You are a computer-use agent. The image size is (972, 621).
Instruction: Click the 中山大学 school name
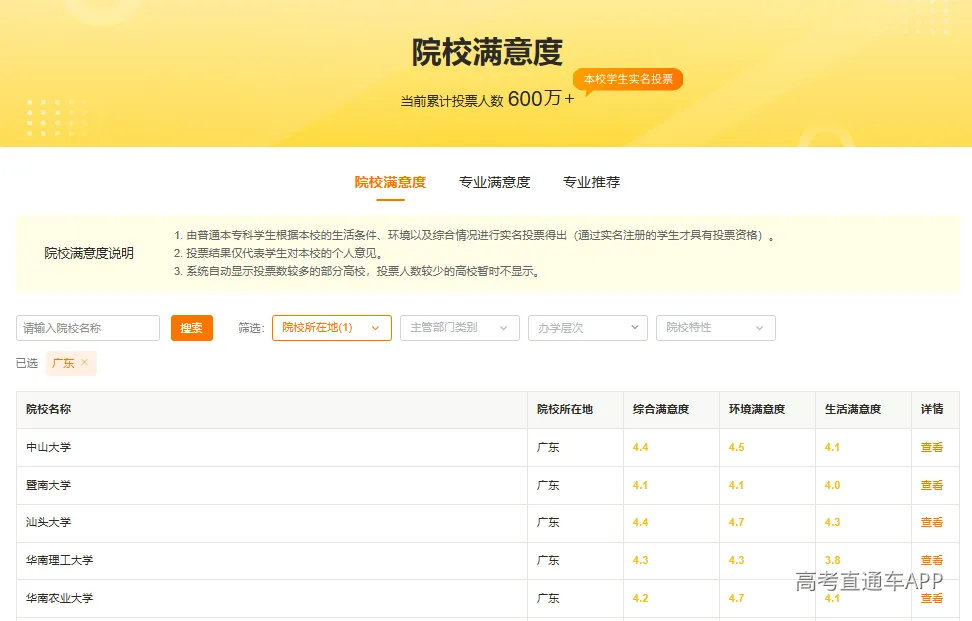tap(48, 447)
